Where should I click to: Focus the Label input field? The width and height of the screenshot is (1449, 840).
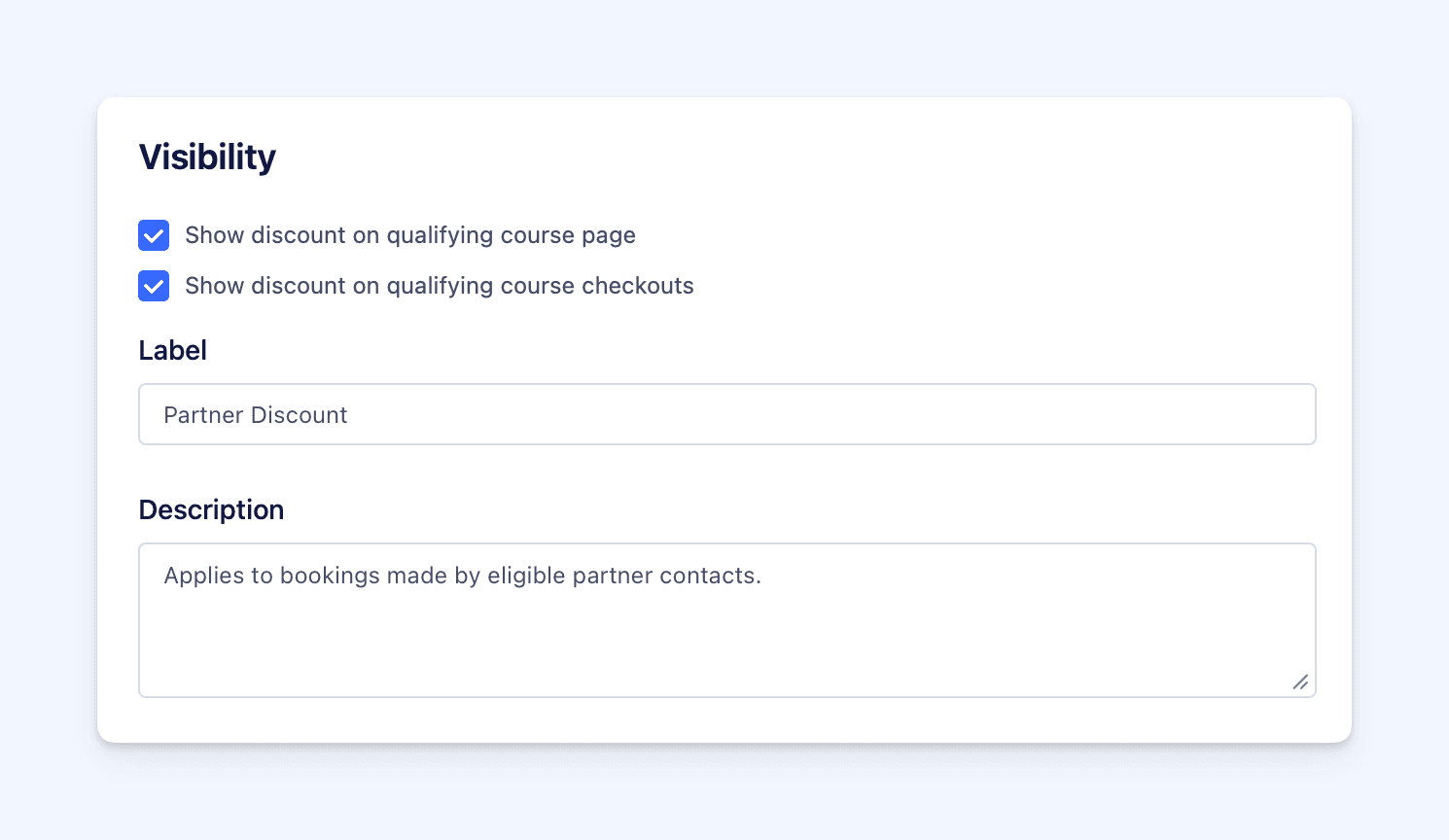726,414
